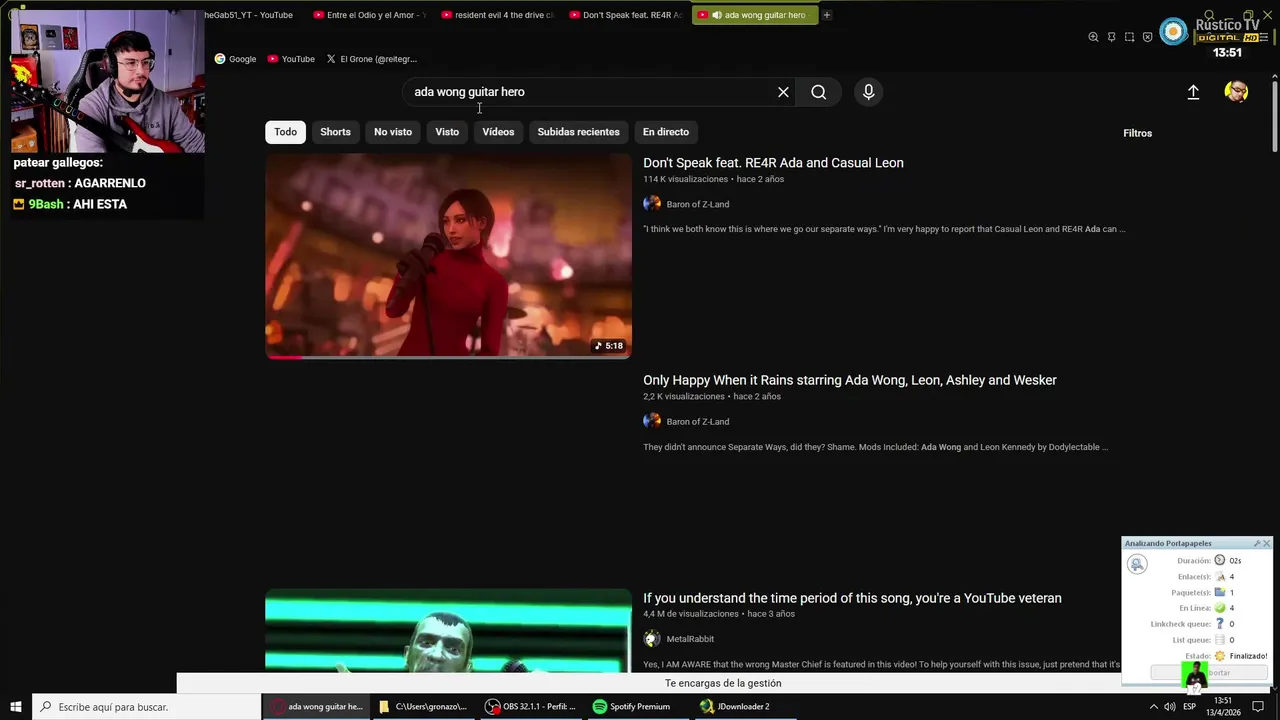Image resolution: width=1280 pixels, height=720 pixels.
Task: Open Baron of Z-Land channel name under Only Happy
Action: (x=698, y=422)
